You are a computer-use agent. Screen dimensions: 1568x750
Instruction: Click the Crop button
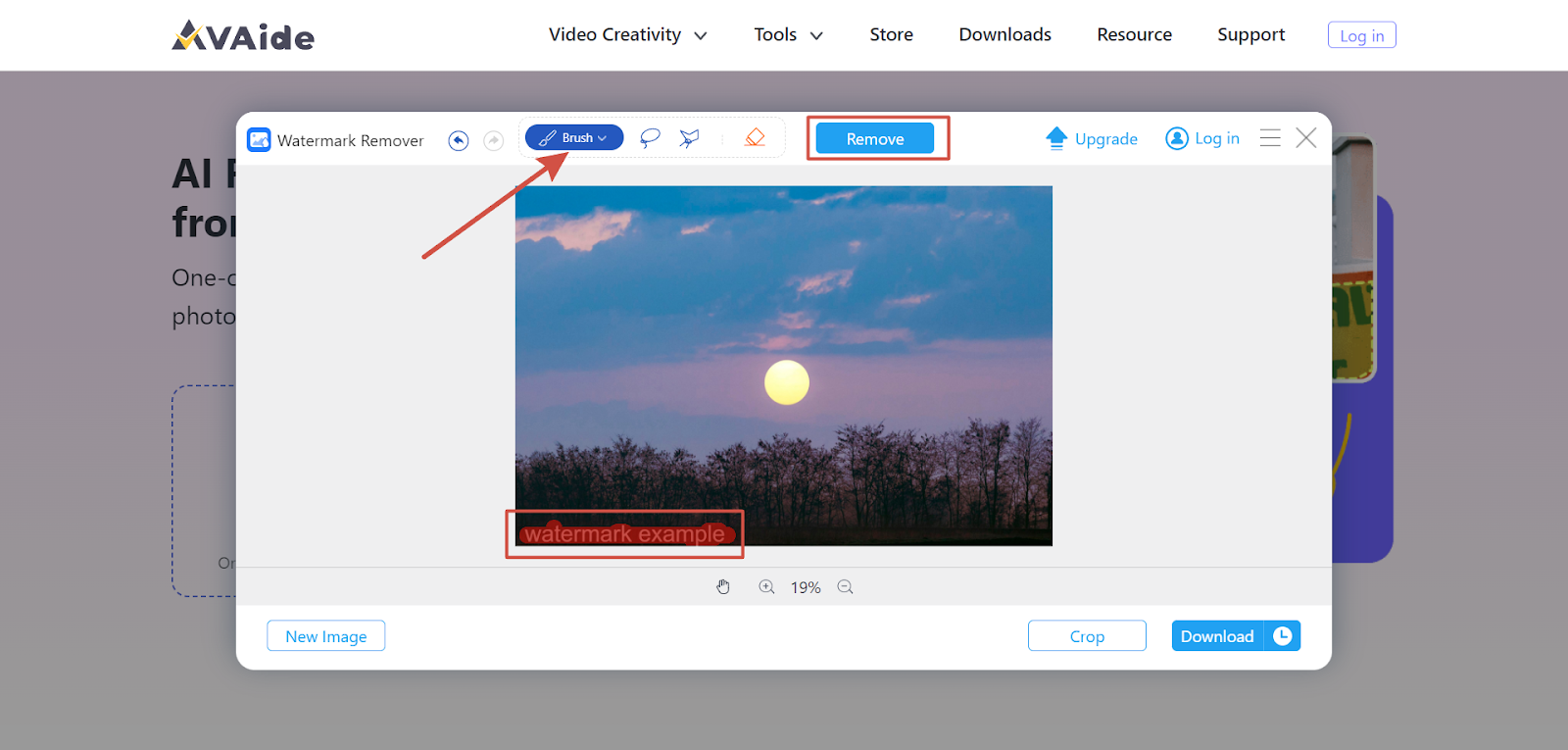[1087, 636]
